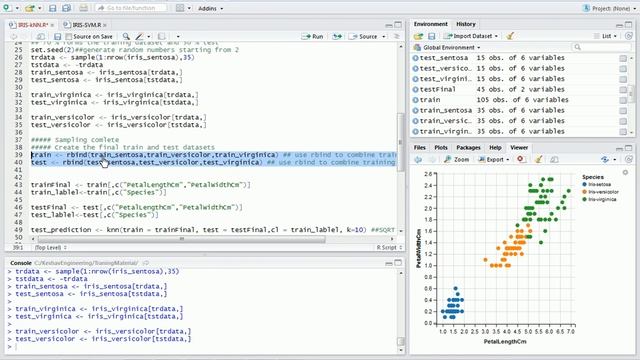The width and height of the screenshot is (640, 360).
Task: Go back in the Viewer pane
Action: coord(418,160)
